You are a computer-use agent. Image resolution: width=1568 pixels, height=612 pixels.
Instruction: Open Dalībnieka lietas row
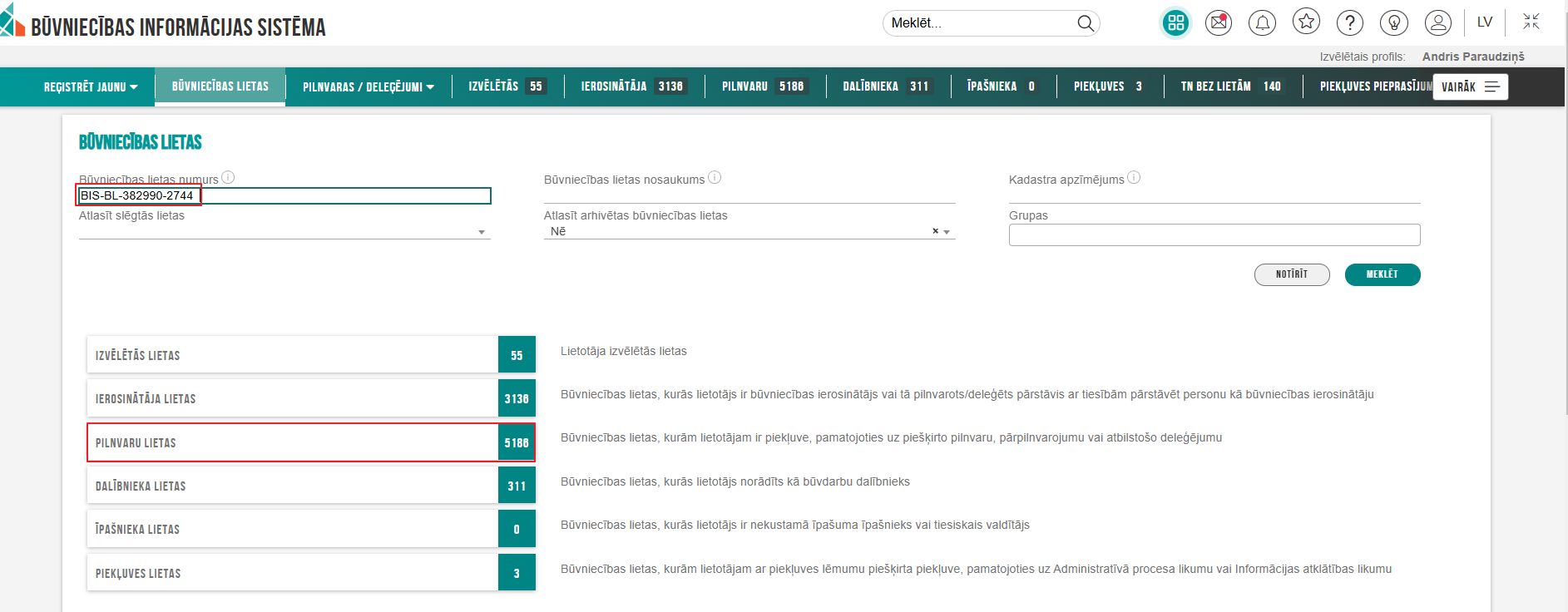pyautogui.click(x=311, y=486)
